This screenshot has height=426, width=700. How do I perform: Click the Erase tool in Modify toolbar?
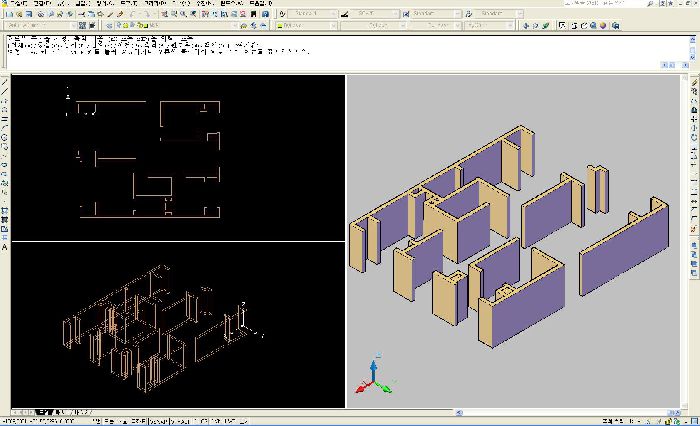(694, 82)
